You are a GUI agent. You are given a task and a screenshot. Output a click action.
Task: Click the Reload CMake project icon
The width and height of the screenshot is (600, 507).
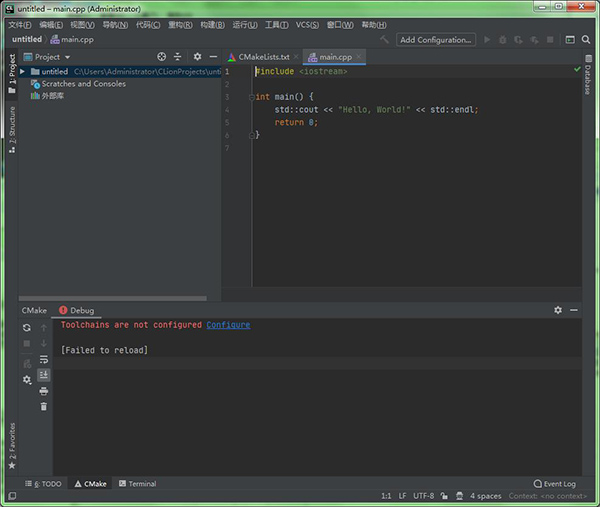pos(27,327)
